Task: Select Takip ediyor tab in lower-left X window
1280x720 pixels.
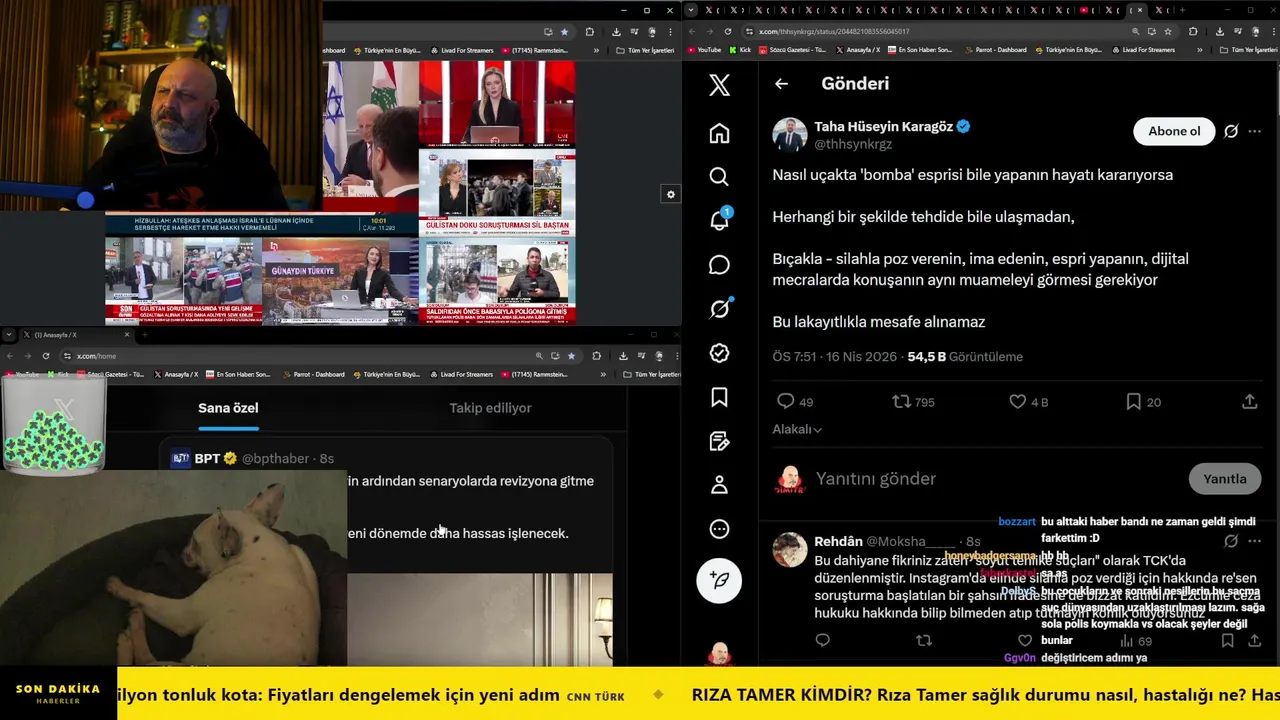Action: (490, 408)
